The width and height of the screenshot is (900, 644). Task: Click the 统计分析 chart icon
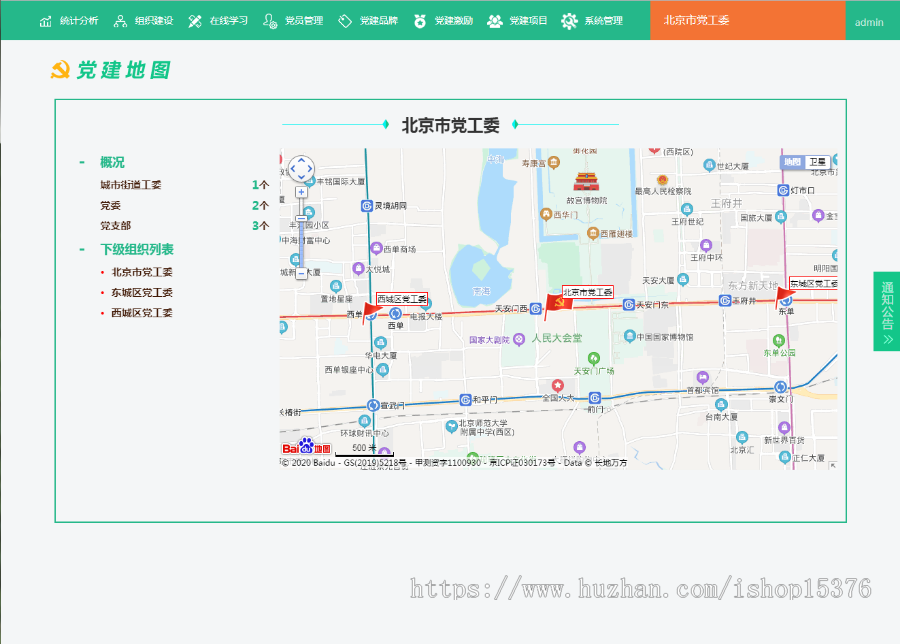pyautogui.click(x=45, y=21)
